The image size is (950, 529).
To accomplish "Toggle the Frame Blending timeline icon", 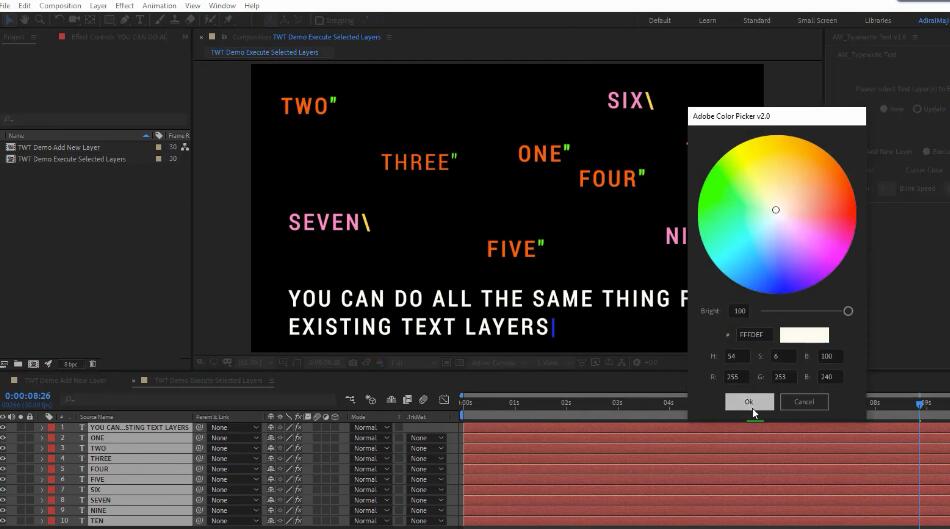I will pos(407,399).
